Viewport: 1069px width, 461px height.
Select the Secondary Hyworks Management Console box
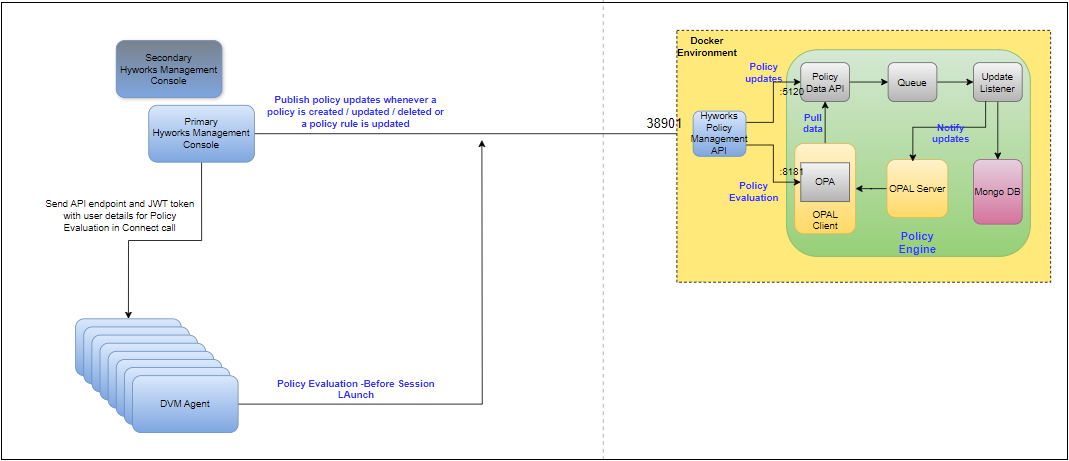coord(168,69)
